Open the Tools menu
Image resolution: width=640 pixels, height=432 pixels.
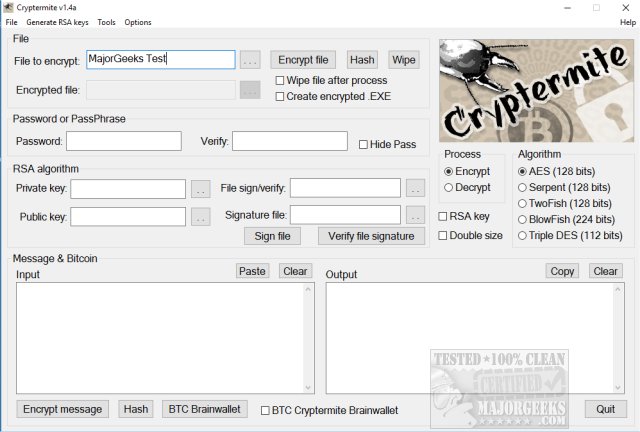107,22
